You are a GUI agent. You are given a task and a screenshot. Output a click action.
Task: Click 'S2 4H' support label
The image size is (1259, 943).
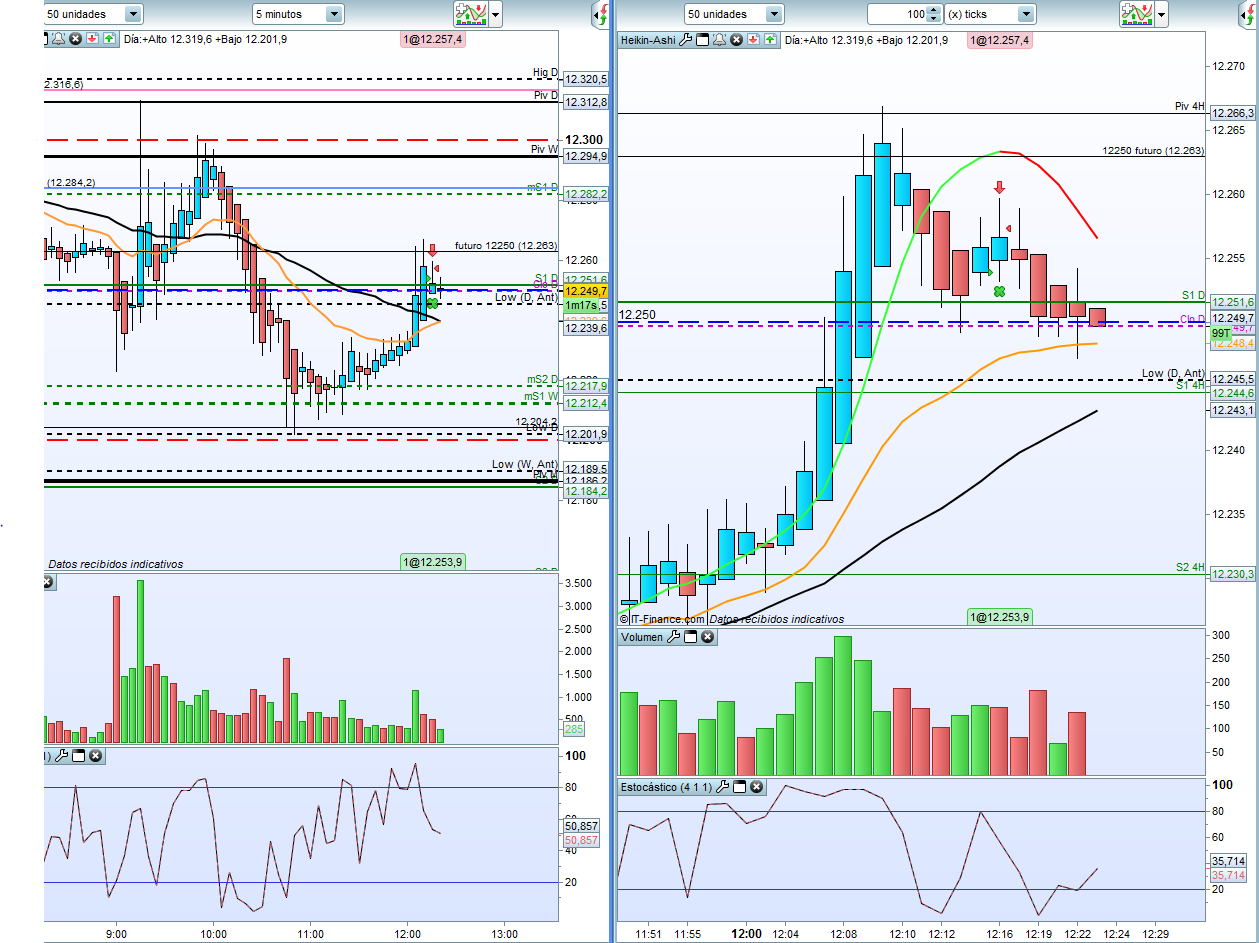pyautogui.click(x=1190, y=567)
